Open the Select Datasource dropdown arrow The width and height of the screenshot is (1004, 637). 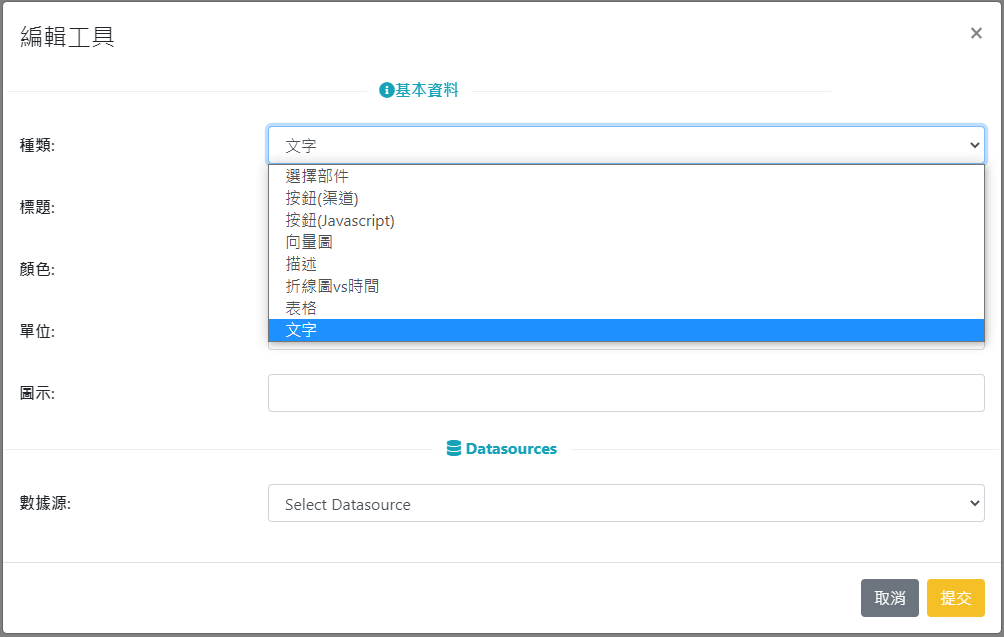coord(975,504)
